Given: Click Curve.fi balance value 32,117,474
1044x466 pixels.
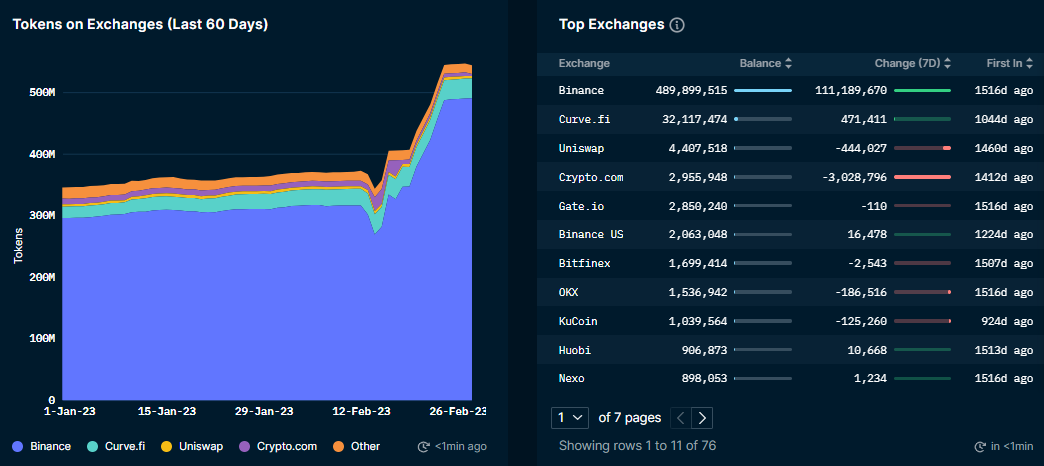Looking at the screenshot, I should coord(694,120).
